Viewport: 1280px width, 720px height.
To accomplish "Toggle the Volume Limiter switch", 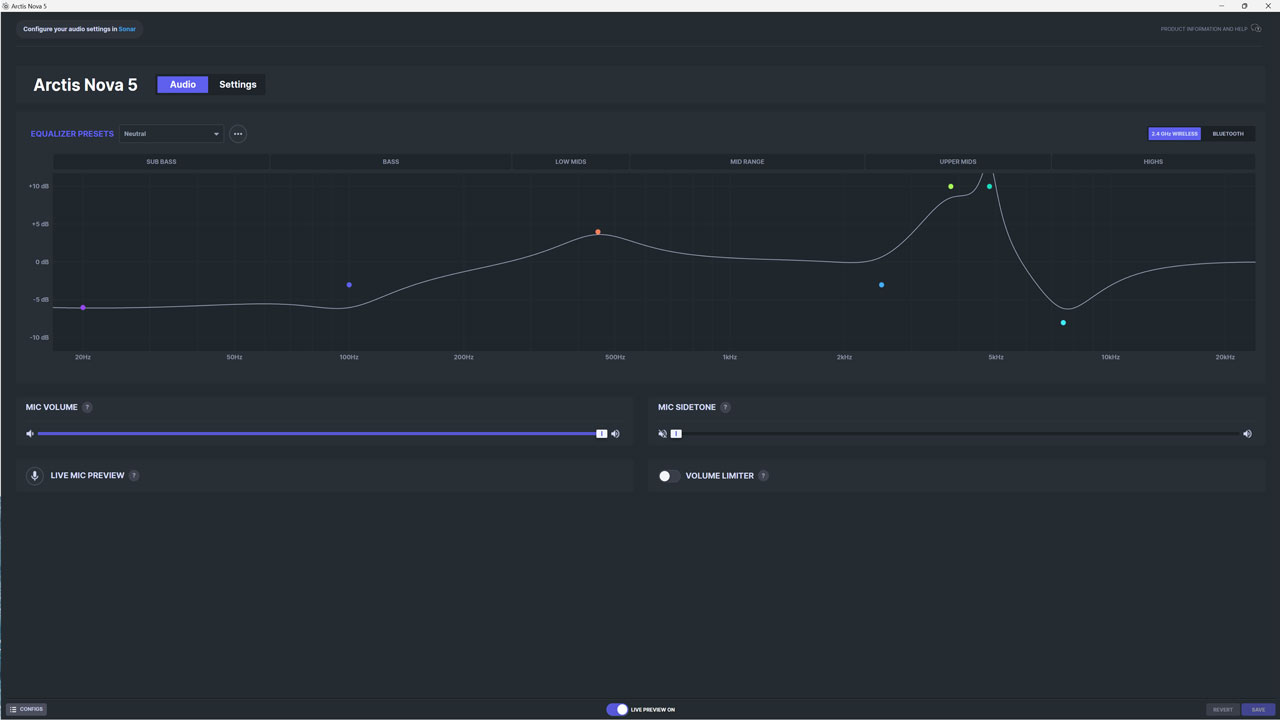I will [669, 476].
